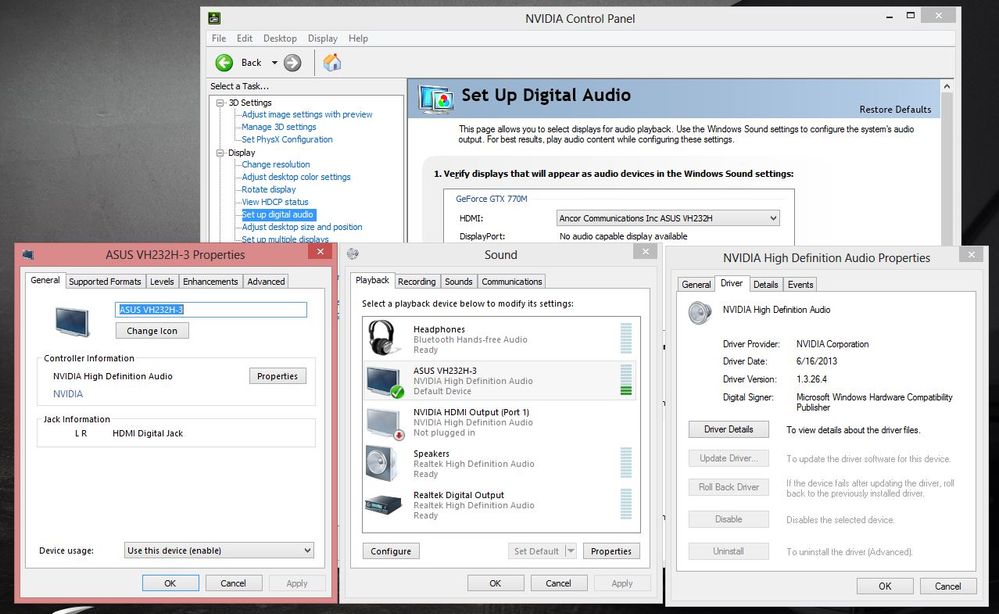Click the NVIDIA link under Controller Information
This screenshot has width=999, height=614.
(x=68, y=394)
